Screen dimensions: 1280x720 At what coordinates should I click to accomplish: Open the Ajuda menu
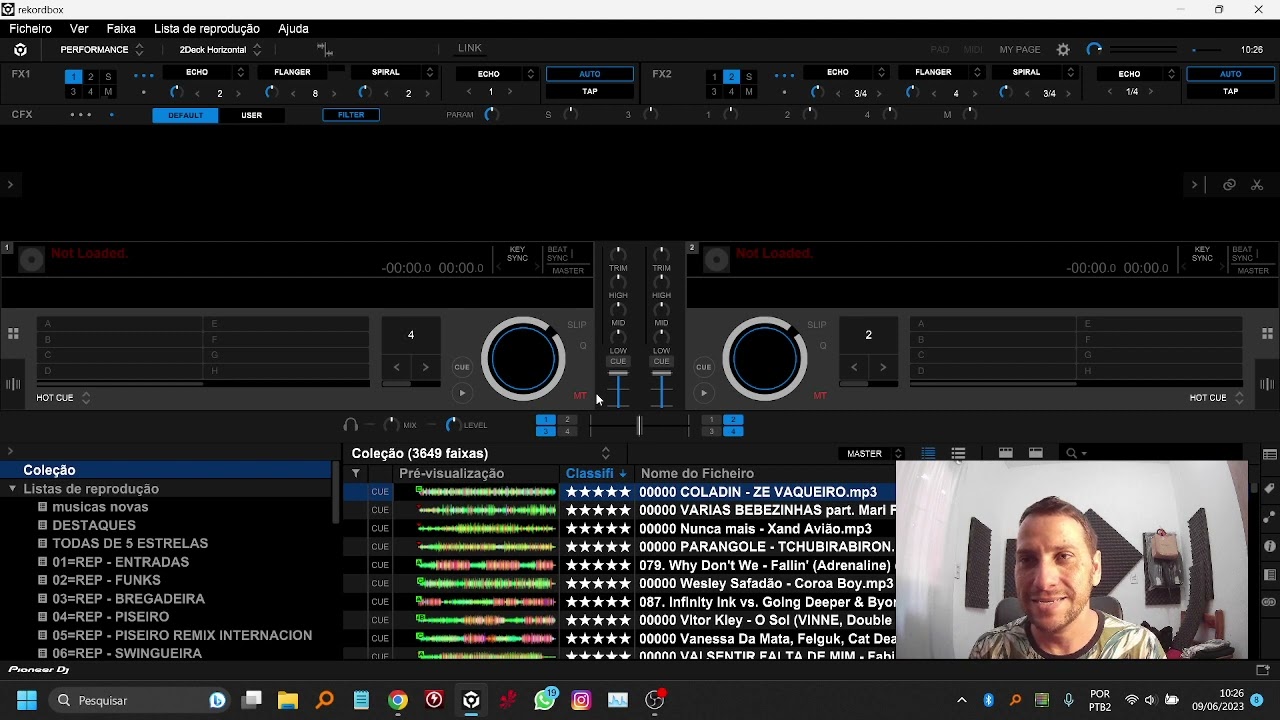coord(293,29)
